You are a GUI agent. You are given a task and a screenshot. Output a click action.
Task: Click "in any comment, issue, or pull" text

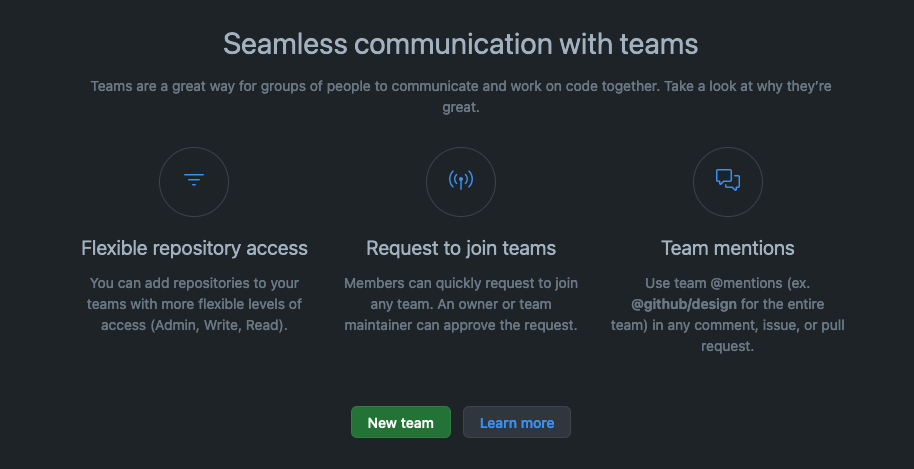756,325
